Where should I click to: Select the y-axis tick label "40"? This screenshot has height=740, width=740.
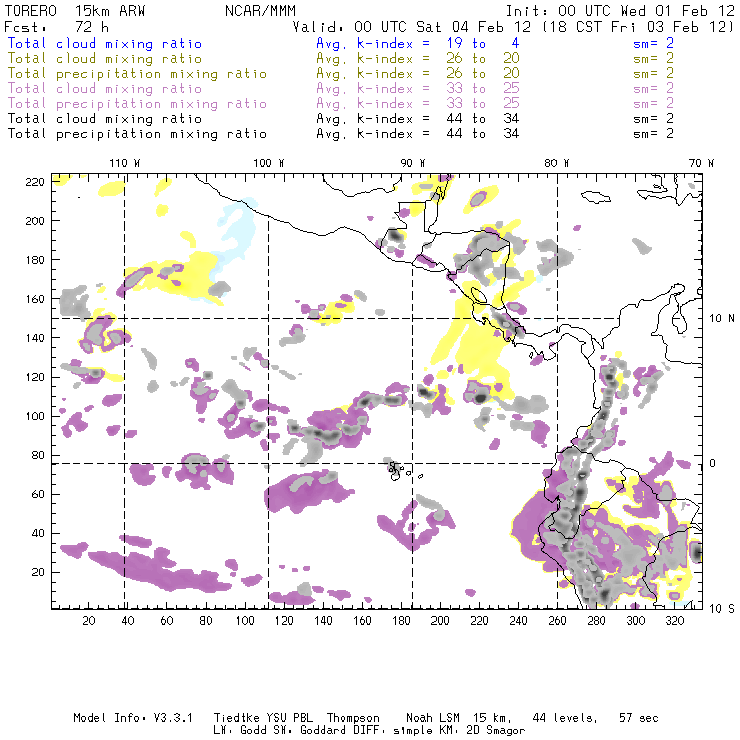(x=38, y=533)
